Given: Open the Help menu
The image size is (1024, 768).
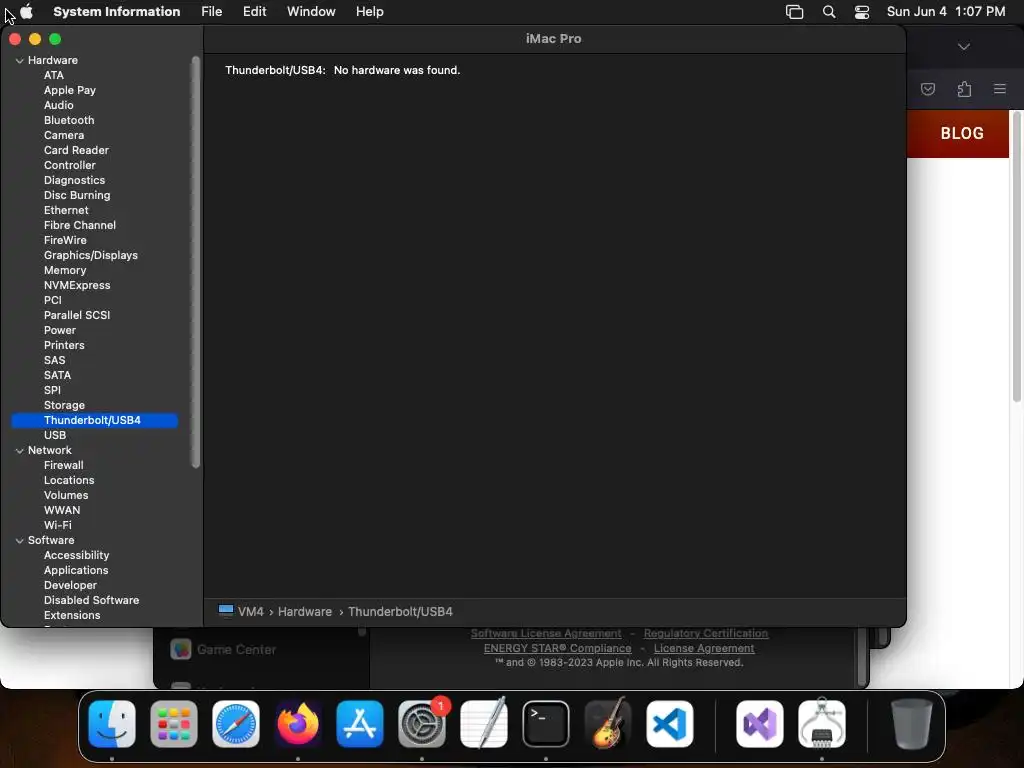Looking at the screenshot, I should click(x=370, y=11).
